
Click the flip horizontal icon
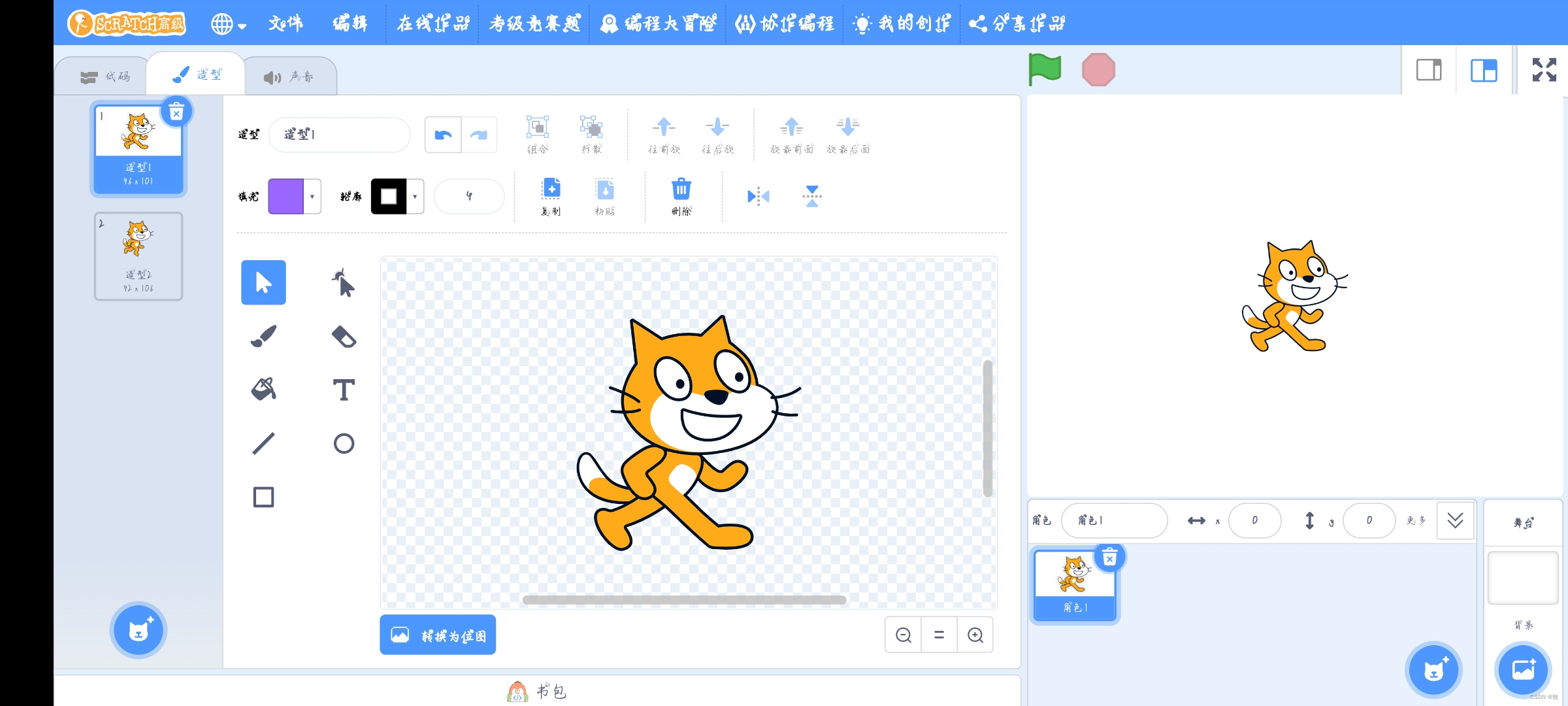(x=758, y=196)
